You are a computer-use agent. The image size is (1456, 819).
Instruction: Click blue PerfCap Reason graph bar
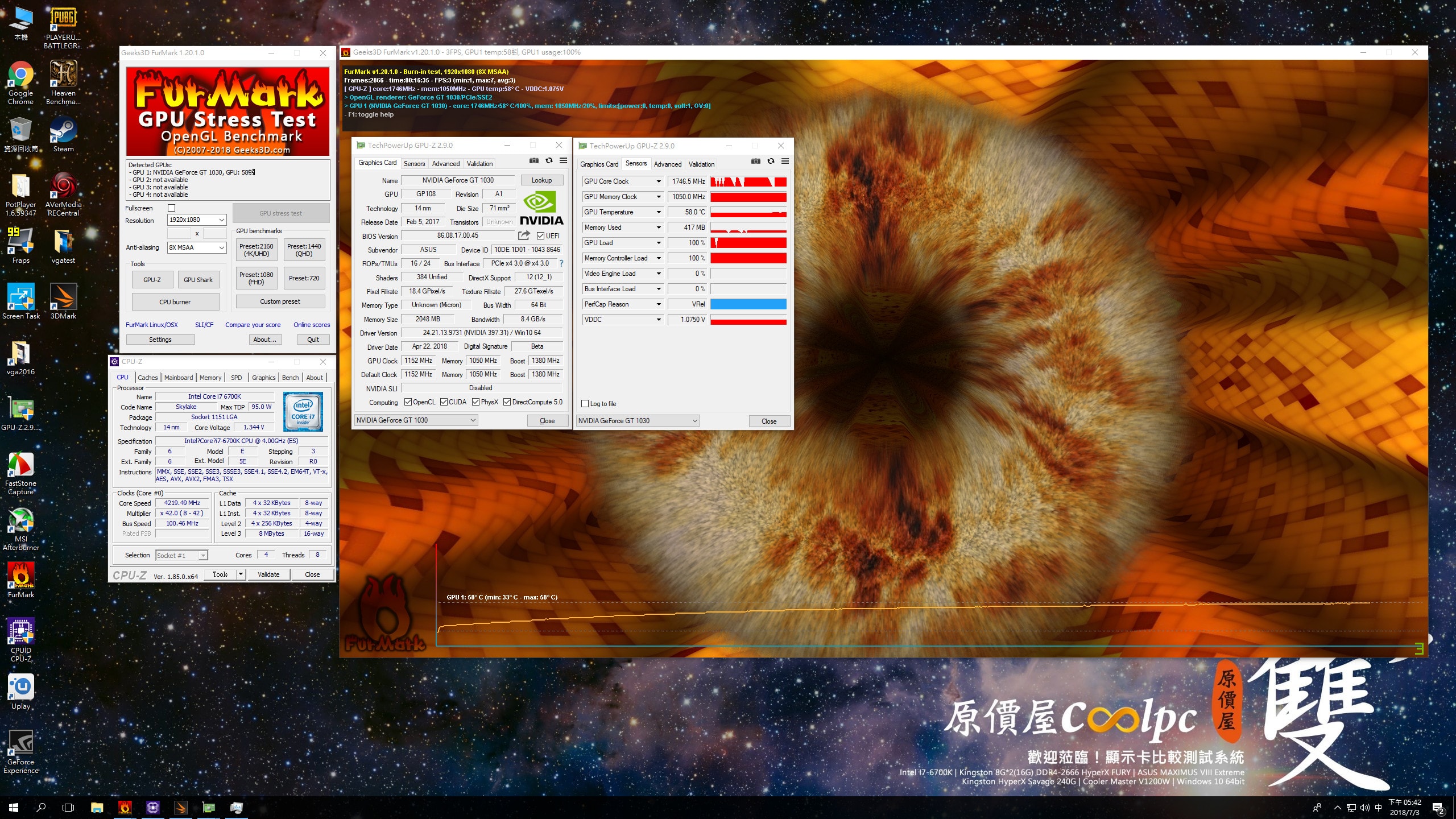point(748,304)
